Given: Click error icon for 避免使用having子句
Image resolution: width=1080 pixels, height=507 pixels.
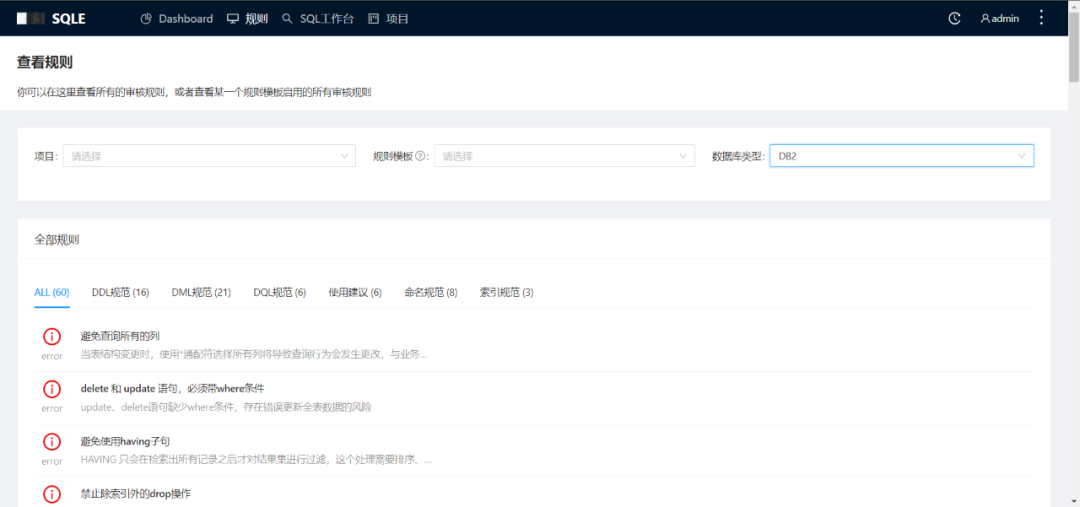Looking at the screenshot, I should (x=52, y=442).
